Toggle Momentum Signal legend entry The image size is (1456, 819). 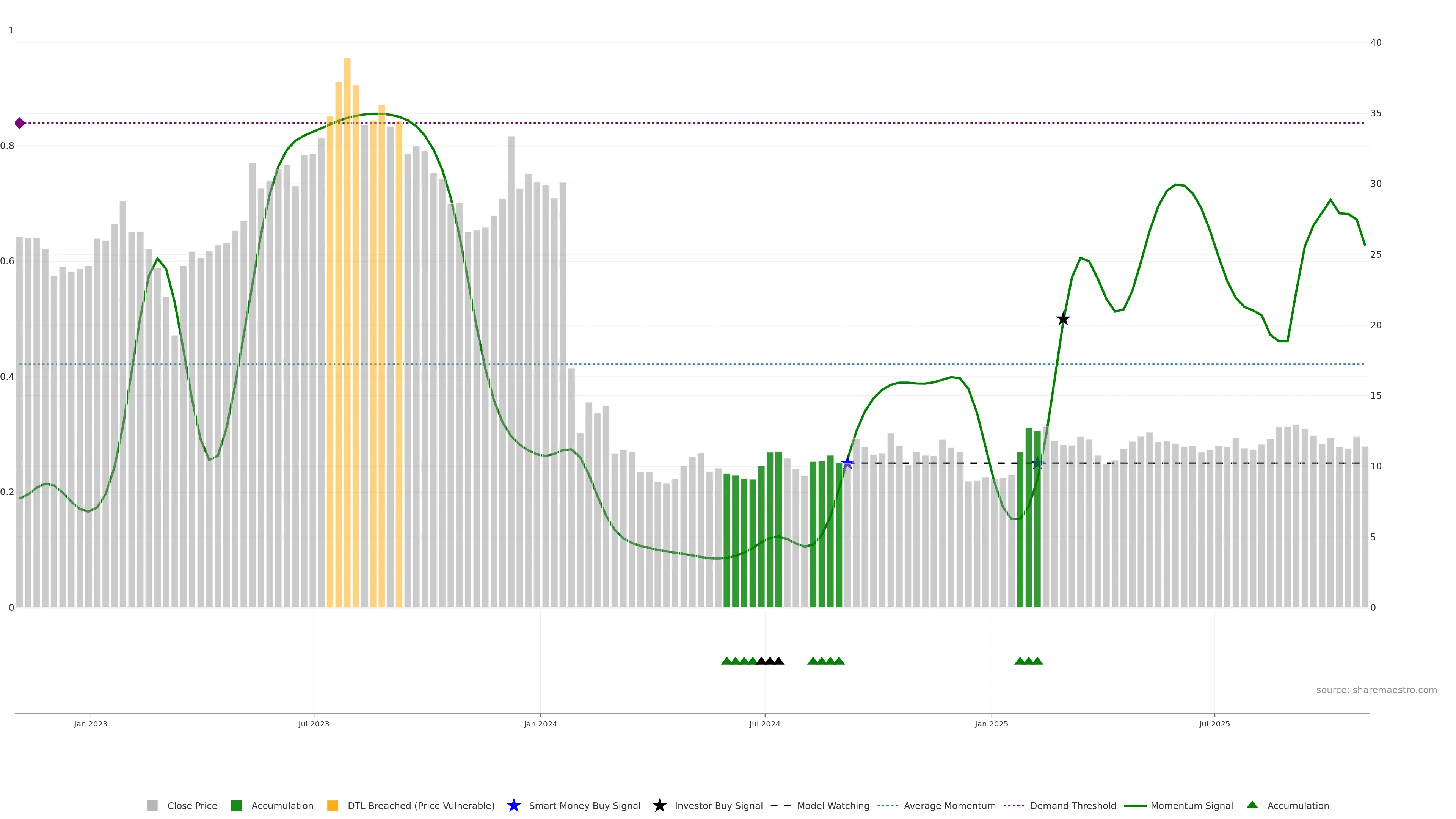pyautogui.click(x=1191, y=805)
